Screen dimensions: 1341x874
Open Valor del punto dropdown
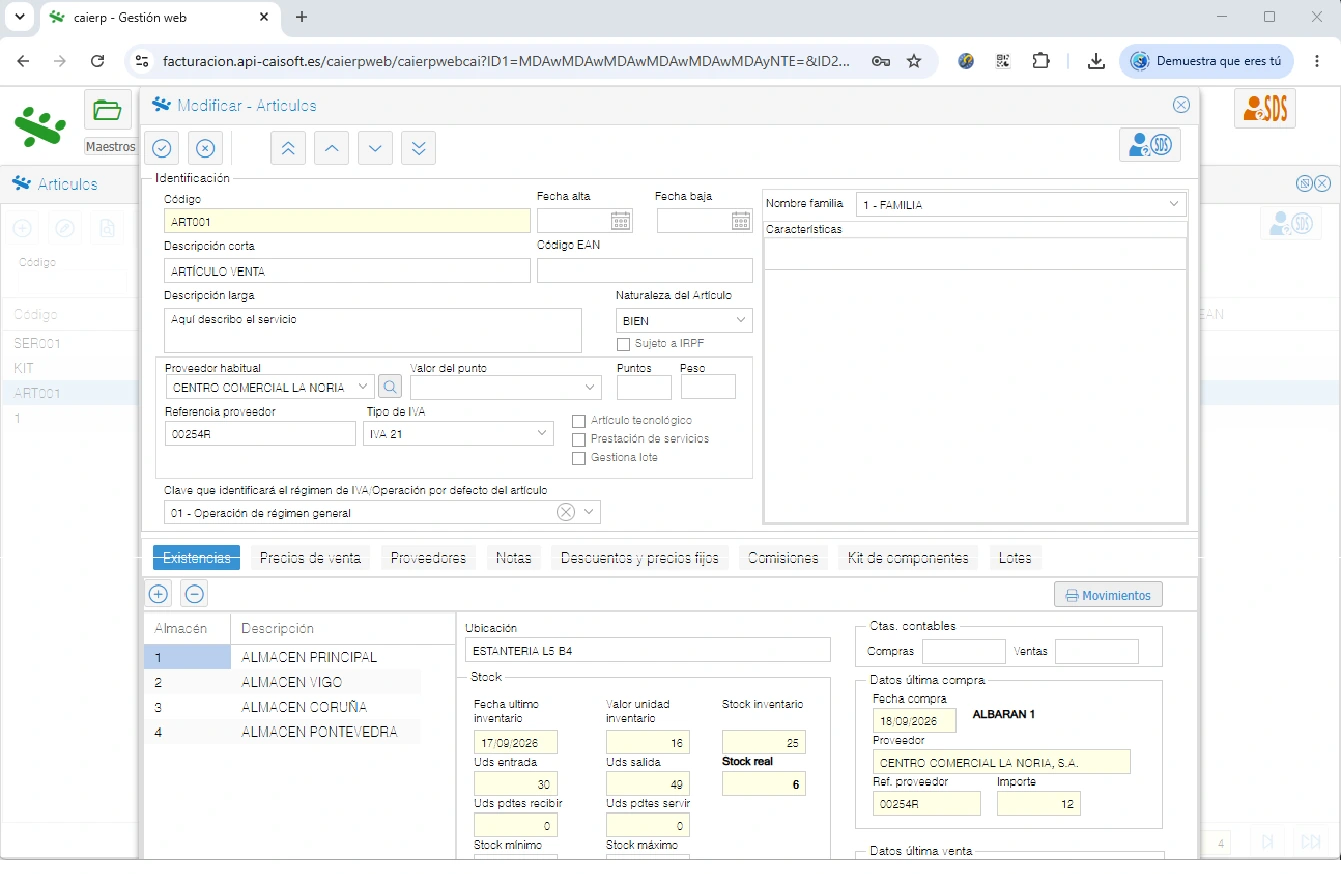(x=590, y=386)
